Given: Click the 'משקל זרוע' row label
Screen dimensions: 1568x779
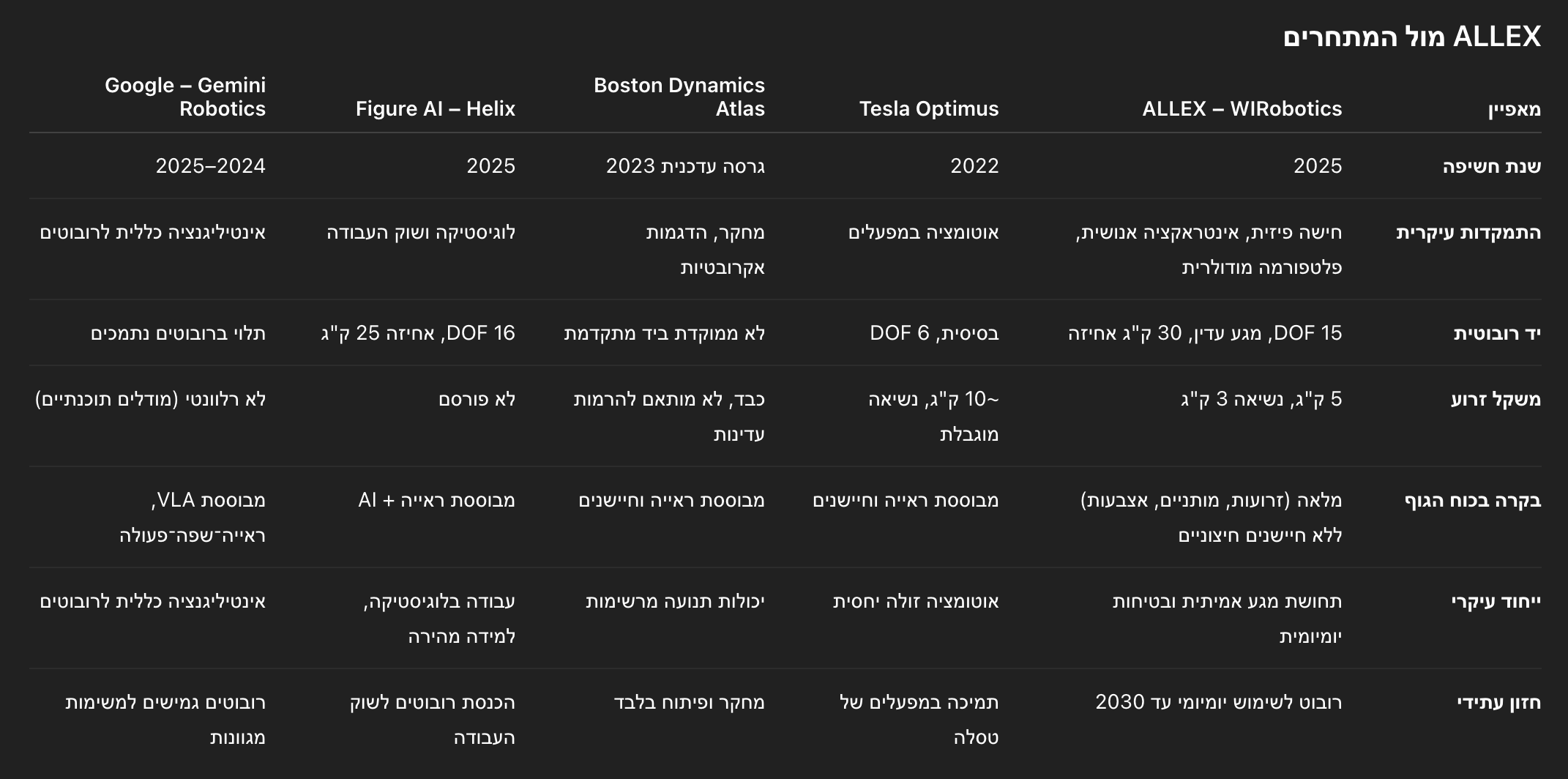Looking at the screenshot, I should [1496, 399].
